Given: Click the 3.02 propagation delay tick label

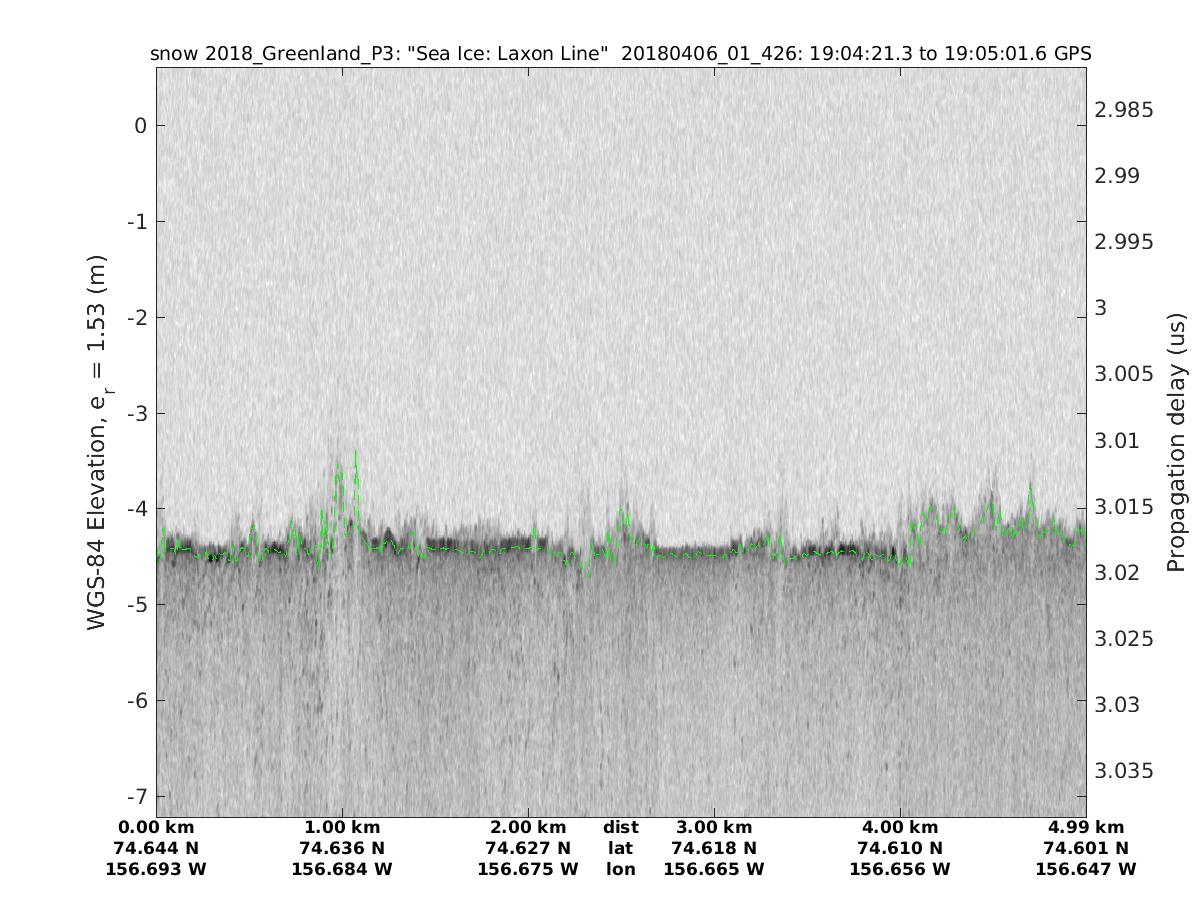Looking at the screenshot, I should click(1116, 572).
